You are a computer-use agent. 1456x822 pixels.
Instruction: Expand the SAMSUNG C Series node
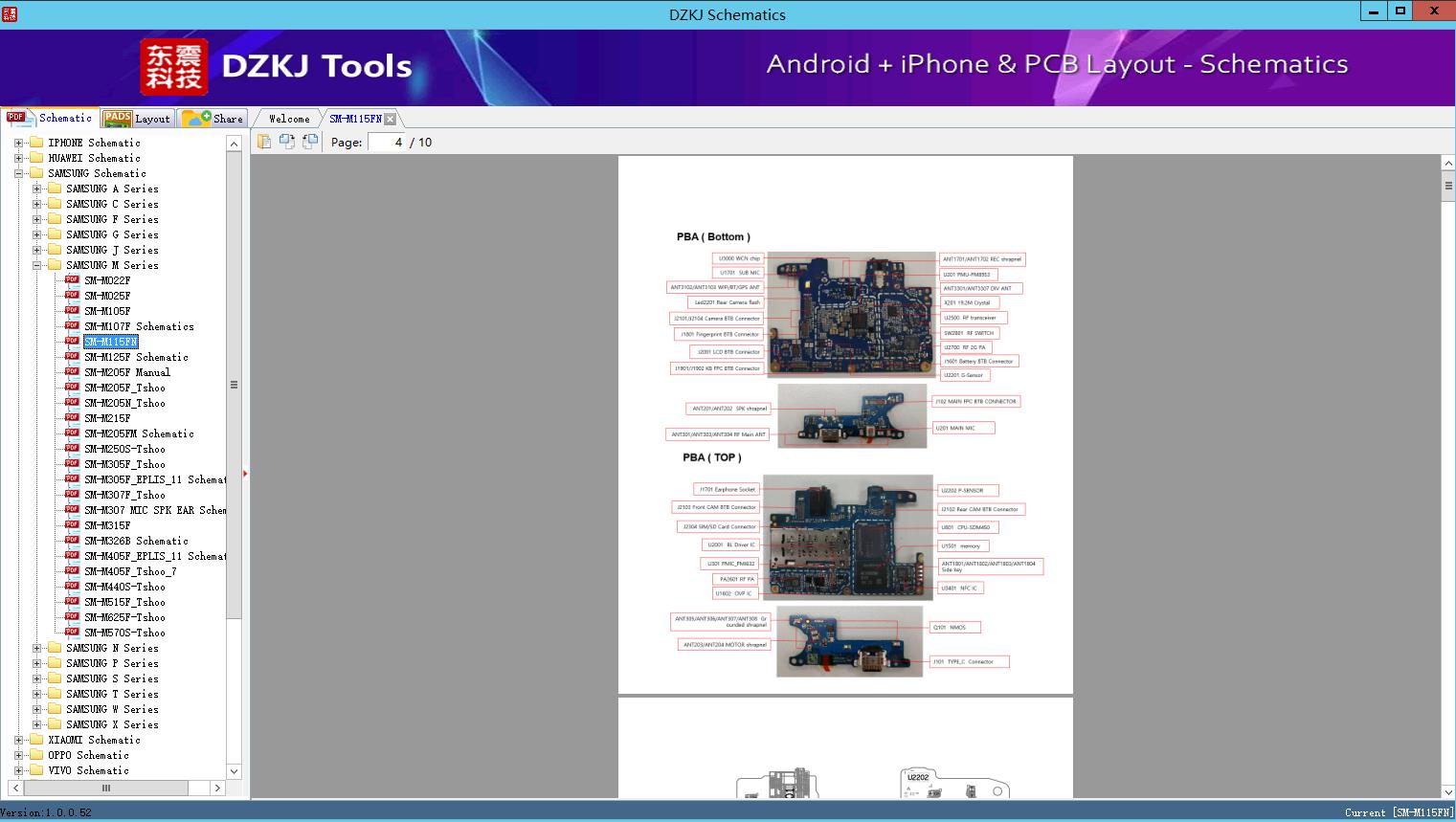36,204
